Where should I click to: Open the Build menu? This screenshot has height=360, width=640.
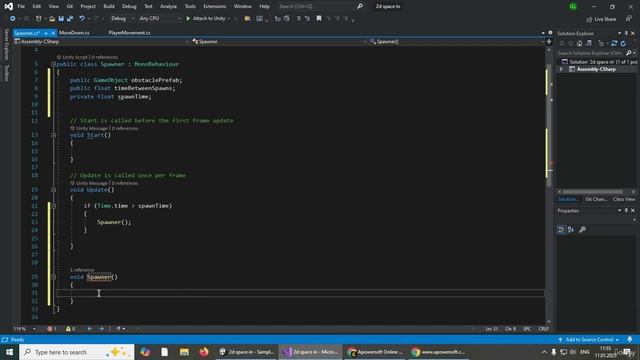click(x=109, y=7)
